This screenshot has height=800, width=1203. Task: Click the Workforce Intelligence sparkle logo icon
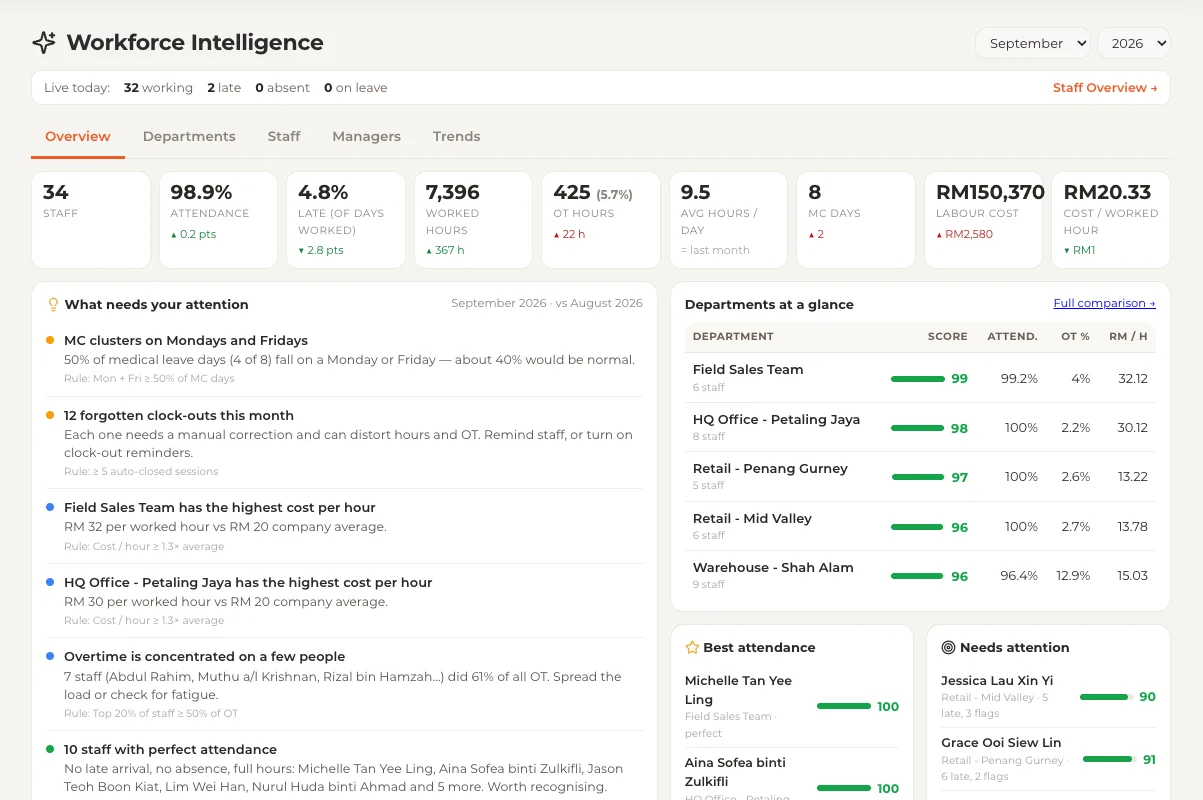click(44, 43)
